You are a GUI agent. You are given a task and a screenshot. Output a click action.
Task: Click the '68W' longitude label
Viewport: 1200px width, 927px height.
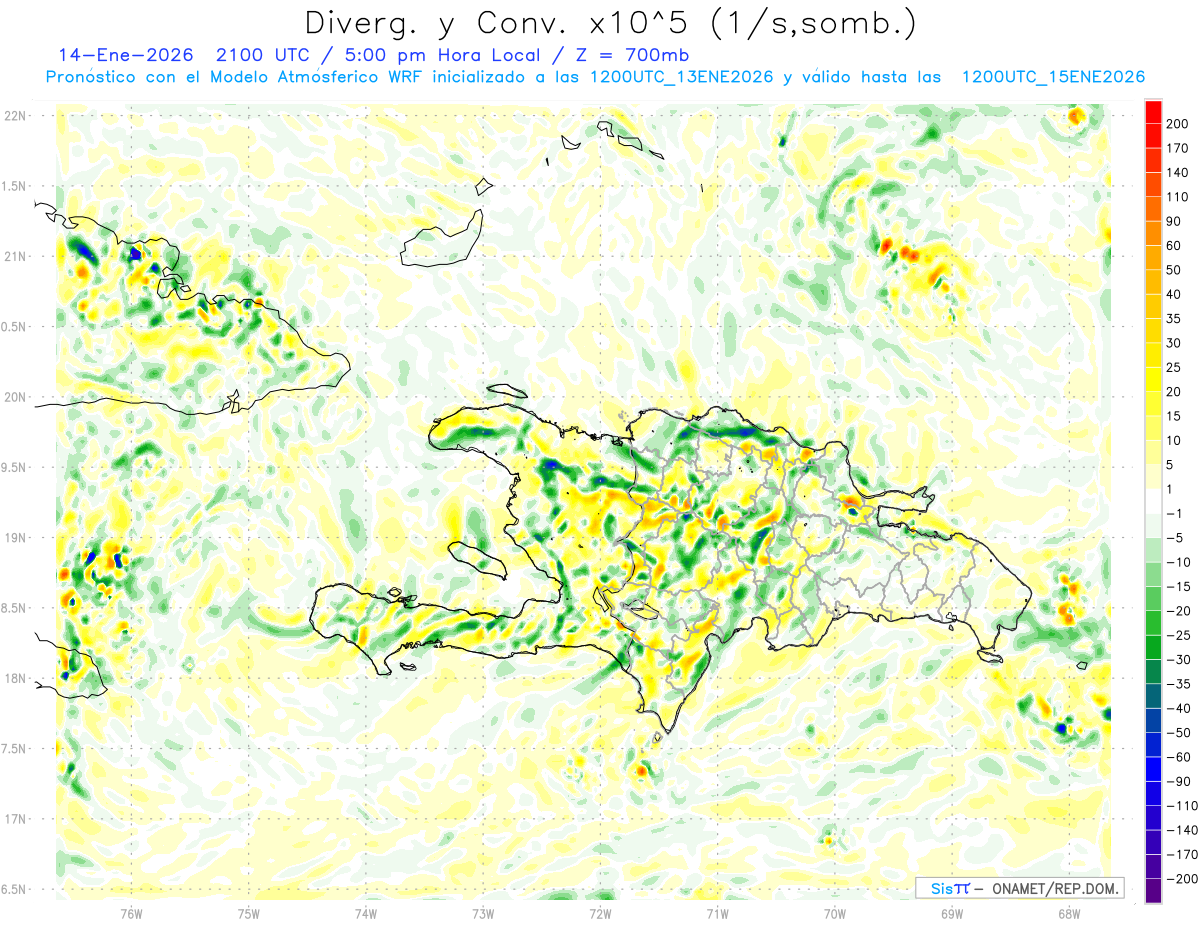coord(1068,913)
